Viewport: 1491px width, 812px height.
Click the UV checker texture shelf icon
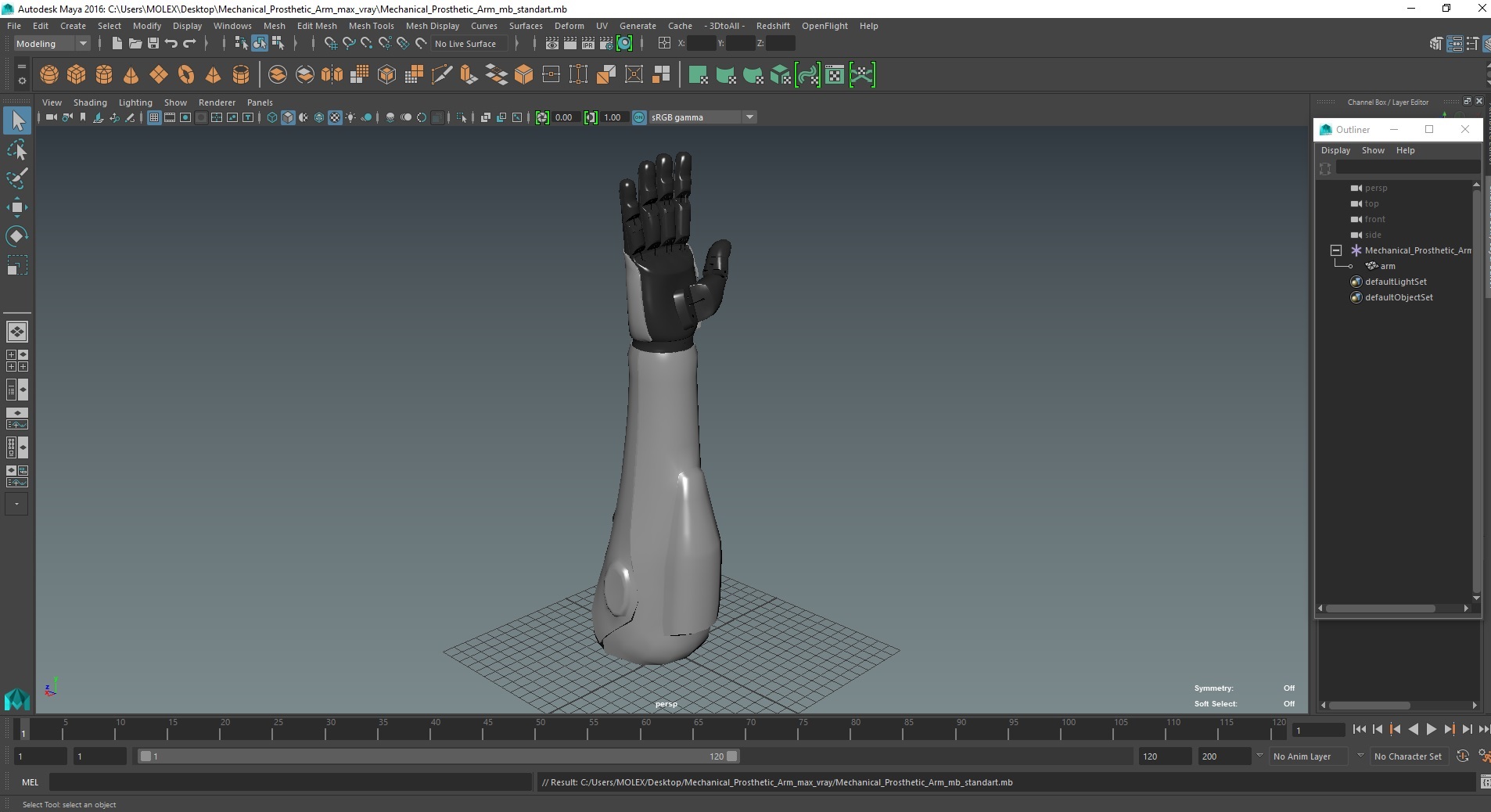pos(835,75)
